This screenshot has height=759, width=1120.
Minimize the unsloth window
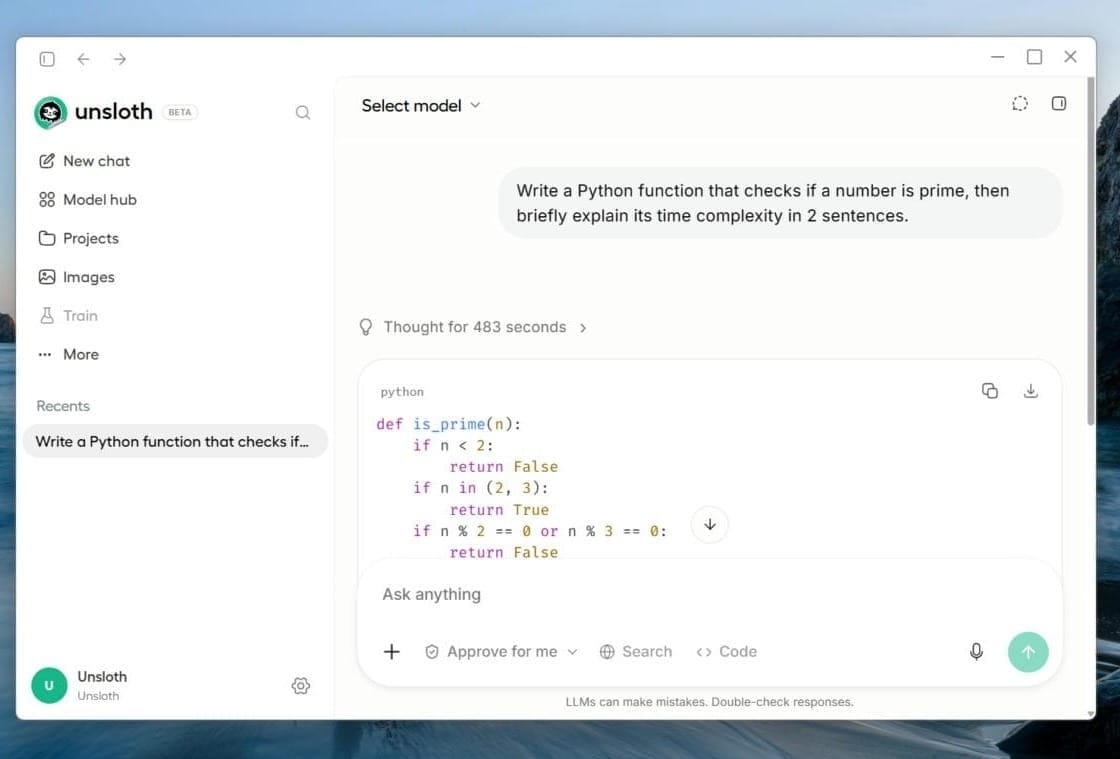point(998,57)
